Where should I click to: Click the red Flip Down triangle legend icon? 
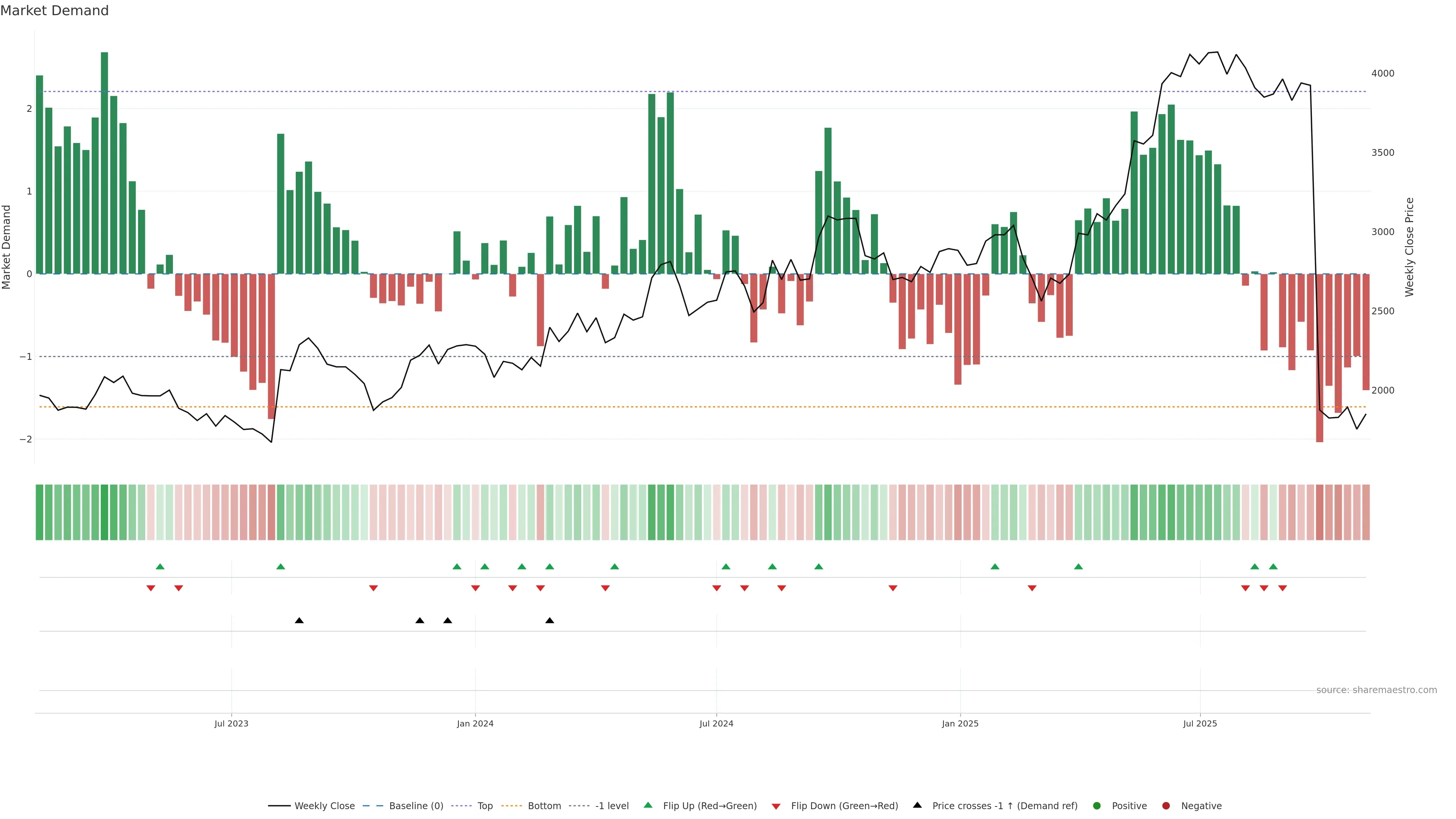776,806
